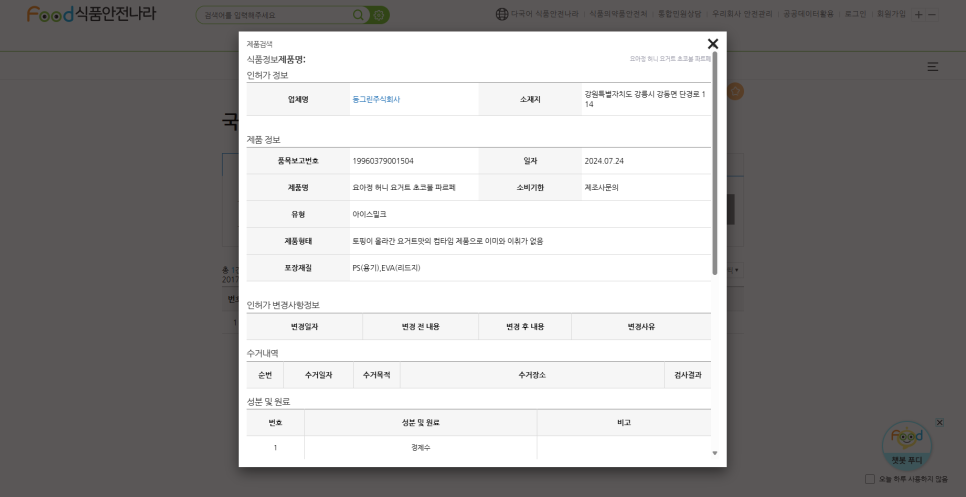966x497 pixels.
Task: Open 통합민원상담 menu link
Action: pos(679,14)
